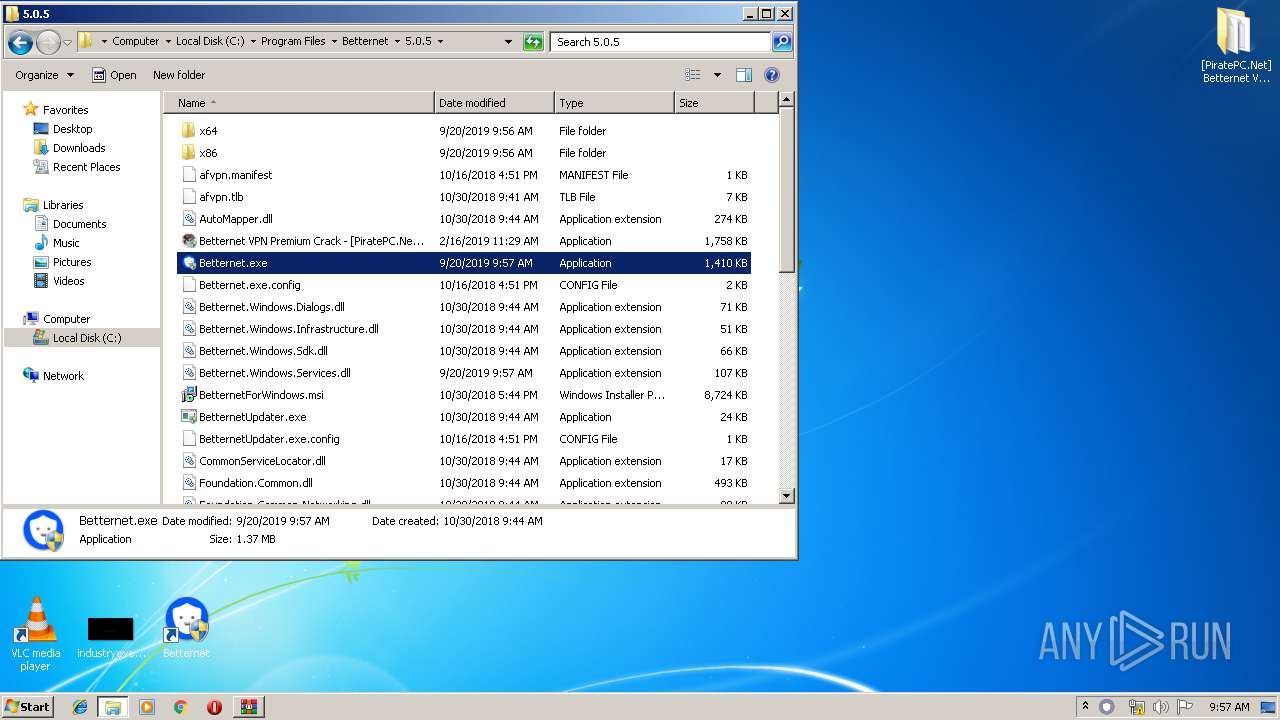Viewport: 1280px width, 720px height.
Task: Open Favorites in the navigation pane
Action: click(65, 110)
